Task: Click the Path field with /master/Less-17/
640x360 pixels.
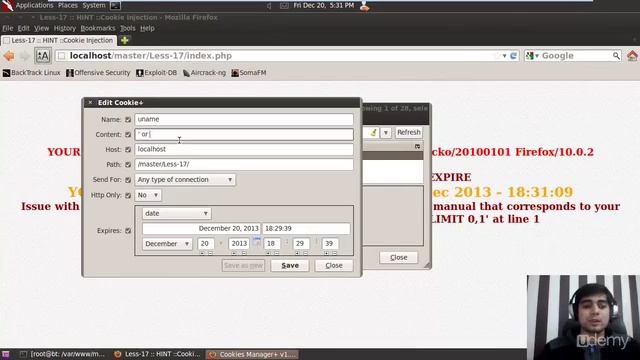Action: tap(244, 164)
